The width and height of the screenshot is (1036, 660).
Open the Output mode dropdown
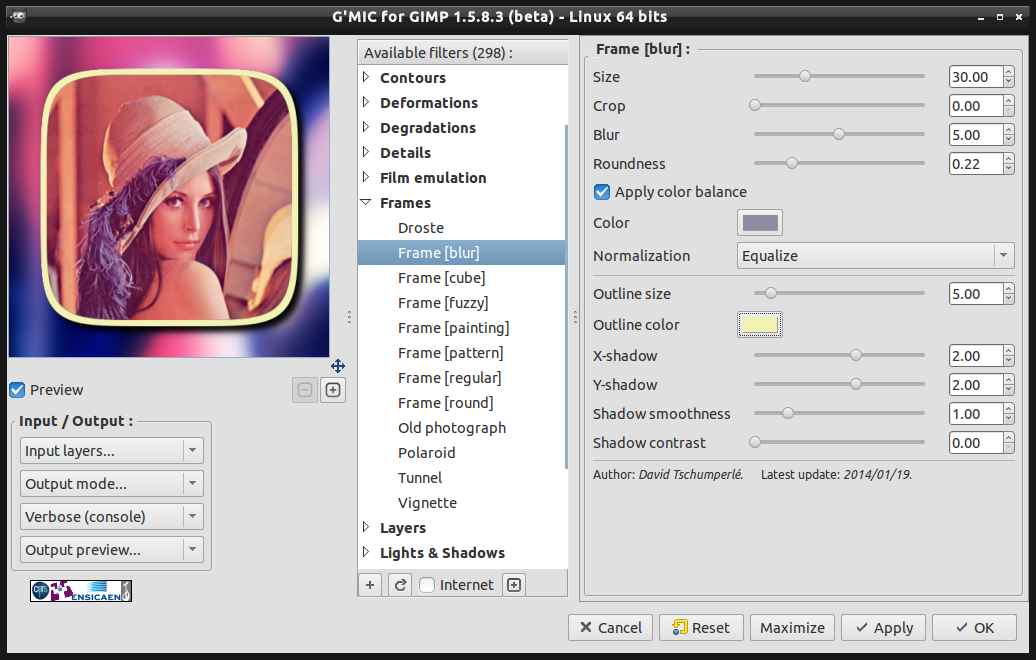[112, 484]
